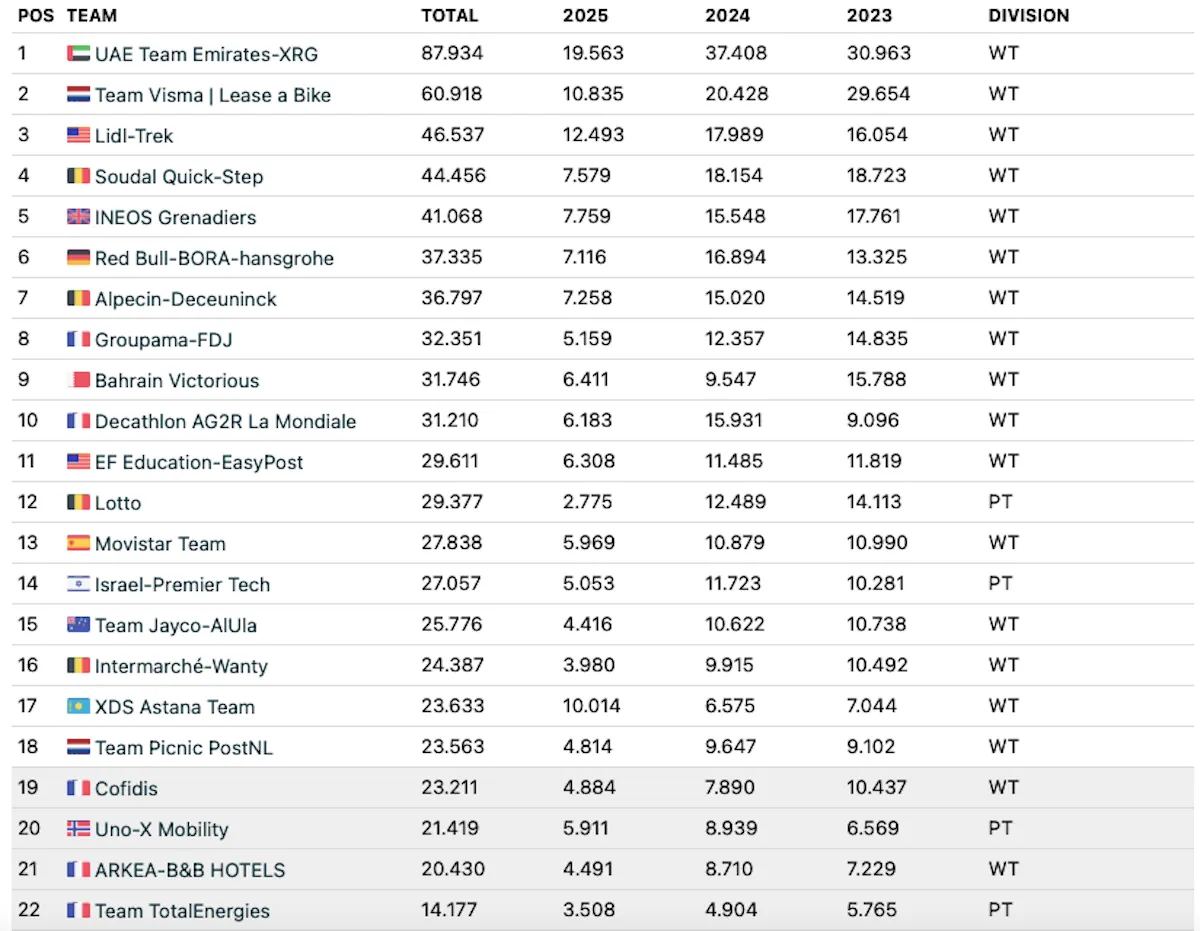Image resolution: width=1200 pixels, height=931 pixels.
Task: Open the Team Visma | Lease a Bike link
Action: tap(213, 95)
